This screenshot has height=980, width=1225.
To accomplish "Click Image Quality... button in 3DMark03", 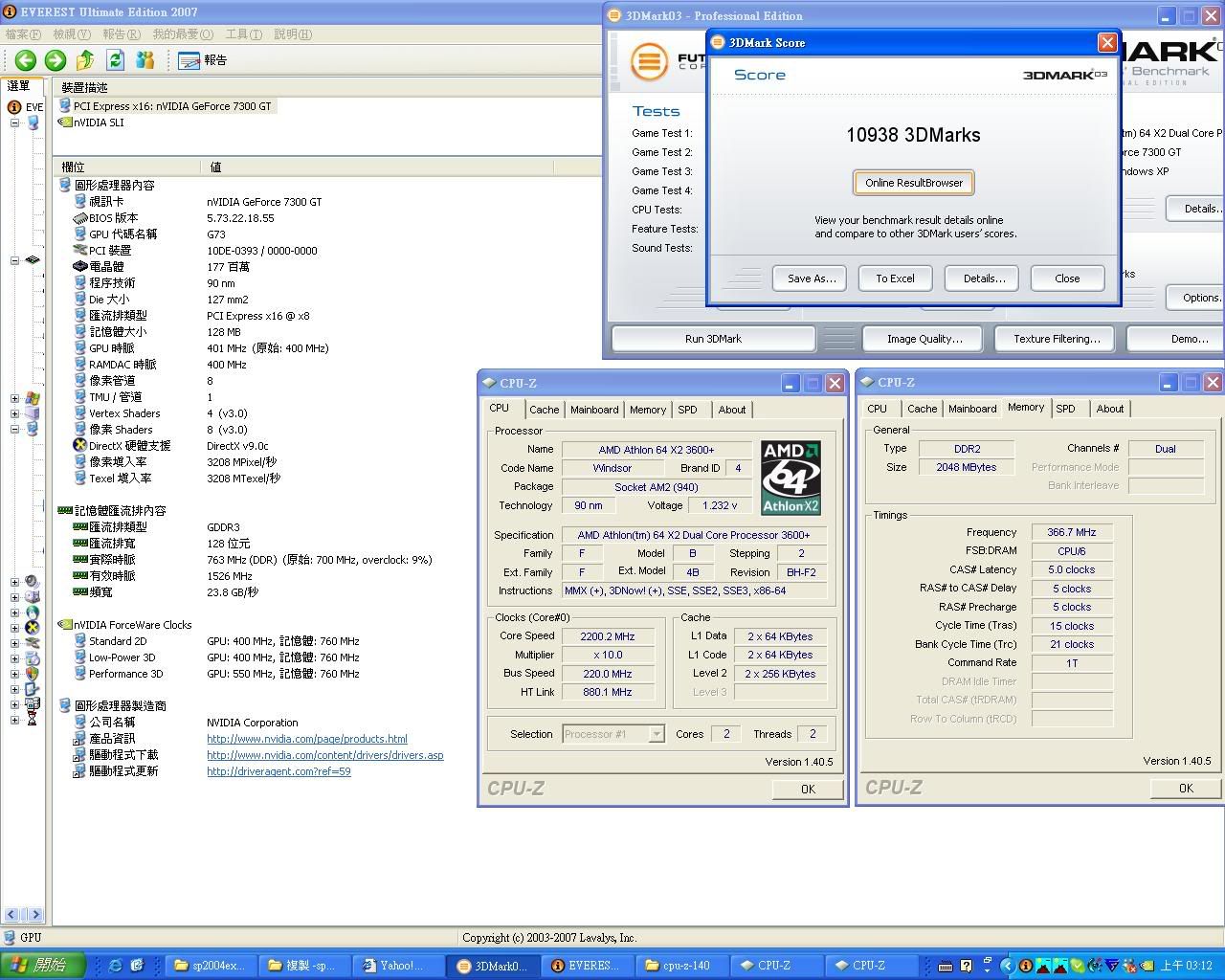I will [x=924, y=339].
